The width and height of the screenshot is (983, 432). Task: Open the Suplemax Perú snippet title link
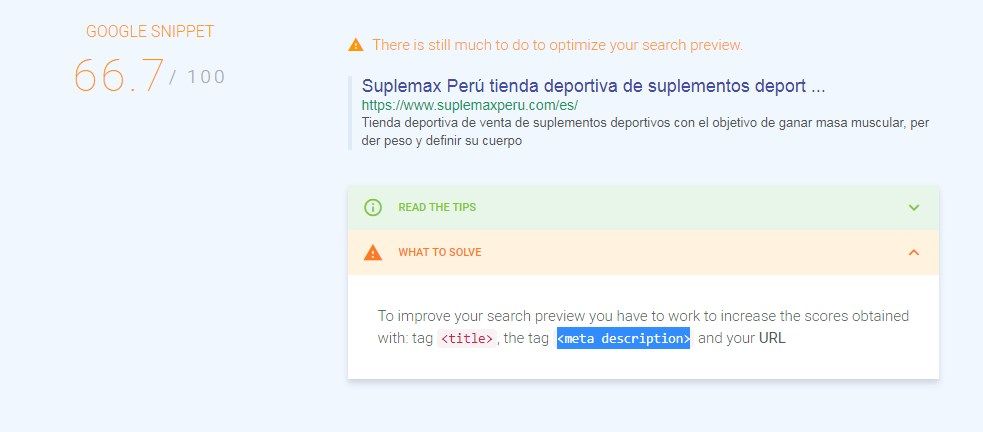(594, 87)
